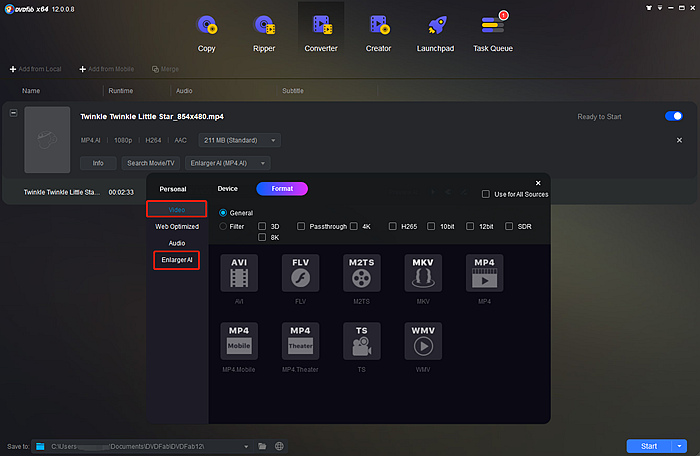
Task: Open the 211 MB (Standard) size dropdown
Action: point(240,140)
